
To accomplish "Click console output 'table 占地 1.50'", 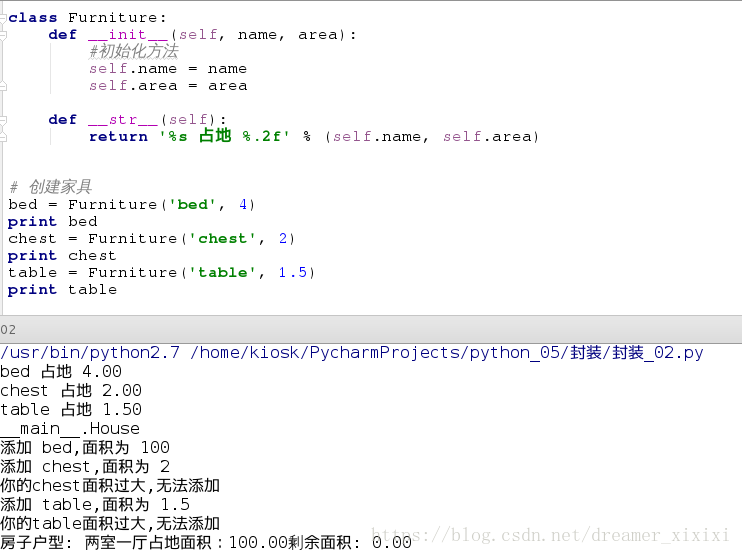I will (x=71, y=409).
